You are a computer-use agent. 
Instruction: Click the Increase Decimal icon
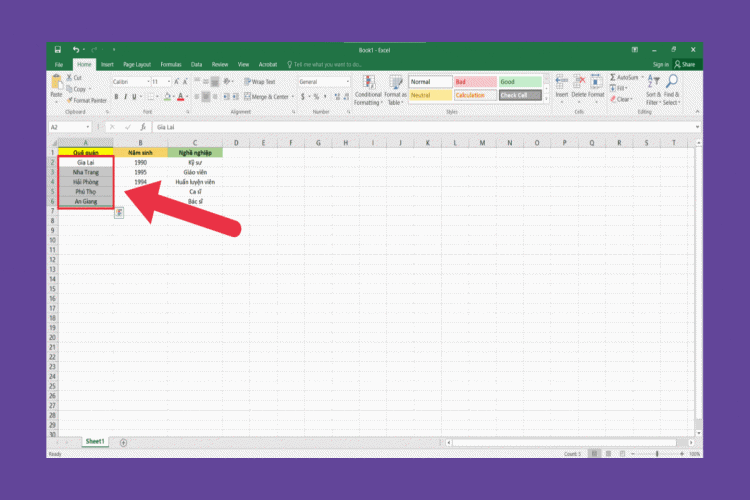click(337, 97)
